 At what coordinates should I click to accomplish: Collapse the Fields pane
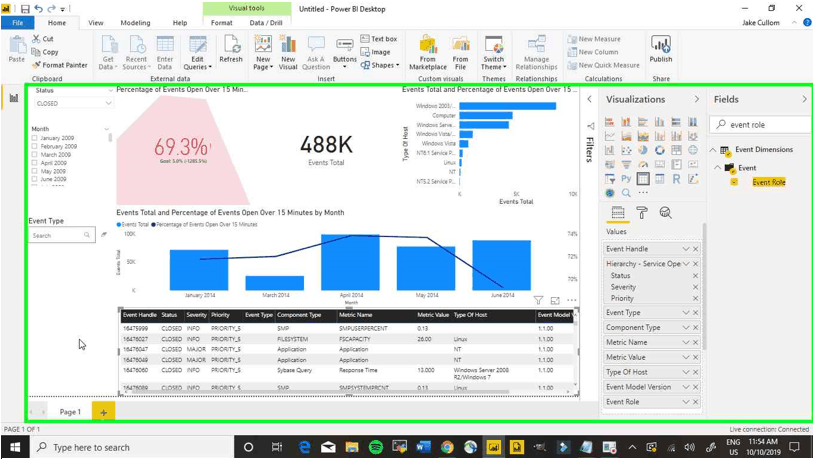(x=804, y=99)
